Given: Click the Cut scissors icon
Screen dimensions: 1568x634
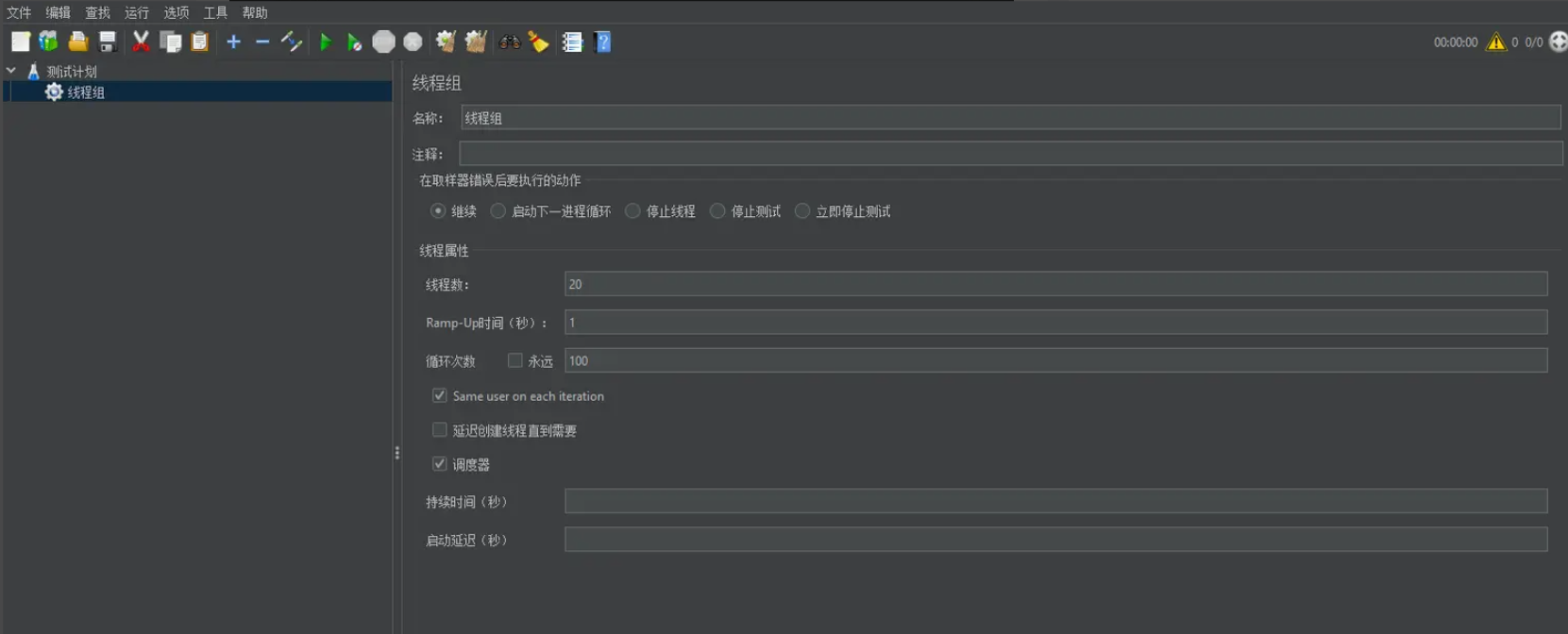Looking at the screenshot, I should click(141, 42).
